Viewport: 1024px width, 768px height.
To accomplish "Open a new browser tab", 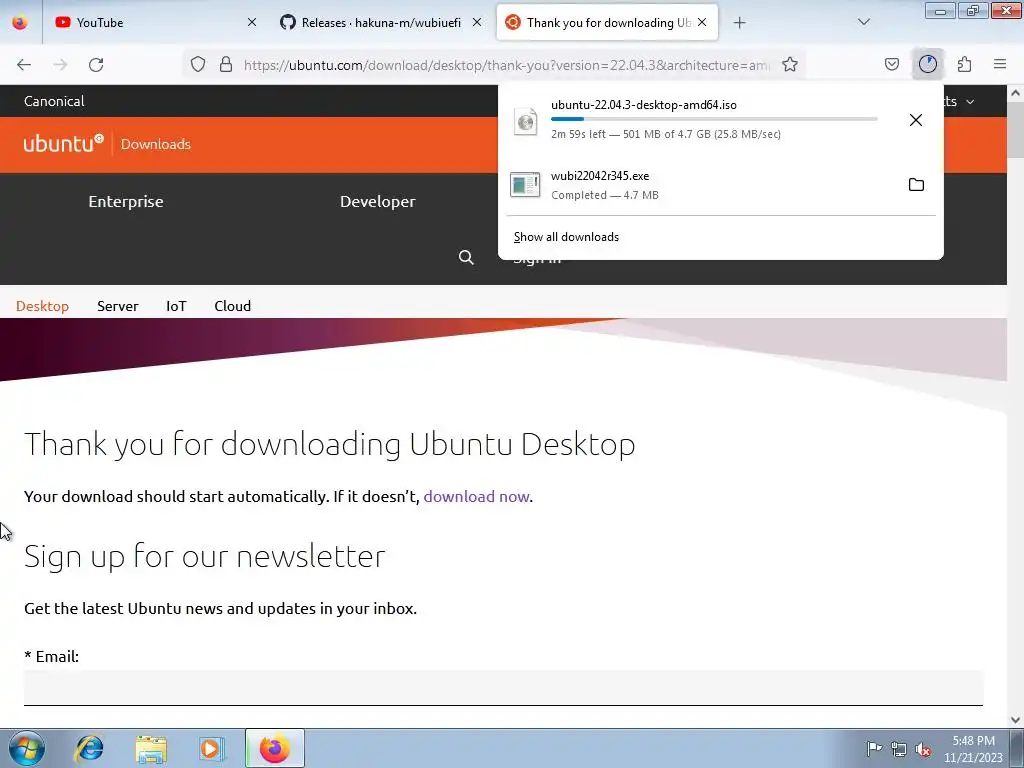I will tap(739, 23).
